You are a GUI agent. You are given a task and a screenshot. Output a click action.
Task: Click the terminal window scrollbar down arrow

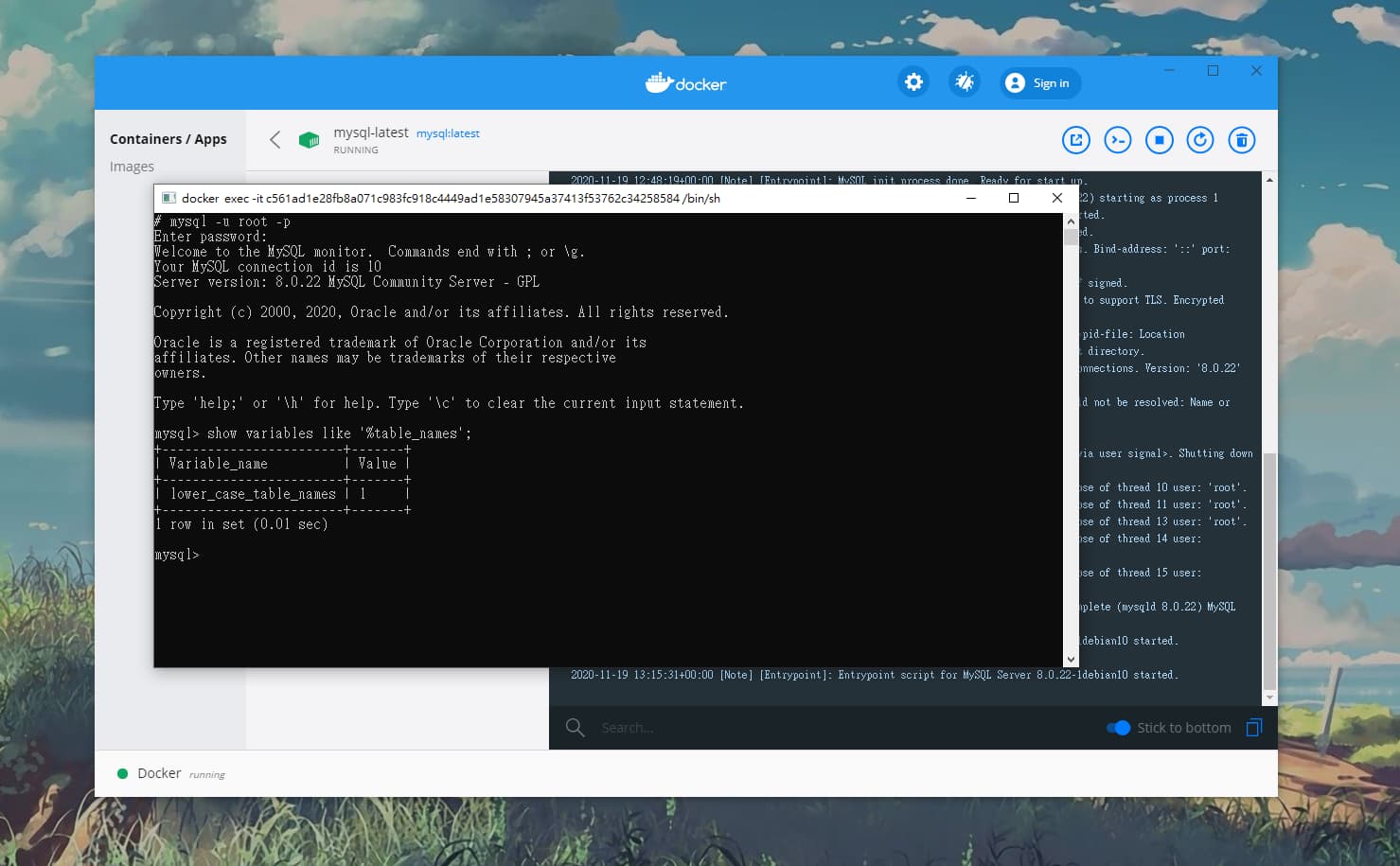point(1072,660)
